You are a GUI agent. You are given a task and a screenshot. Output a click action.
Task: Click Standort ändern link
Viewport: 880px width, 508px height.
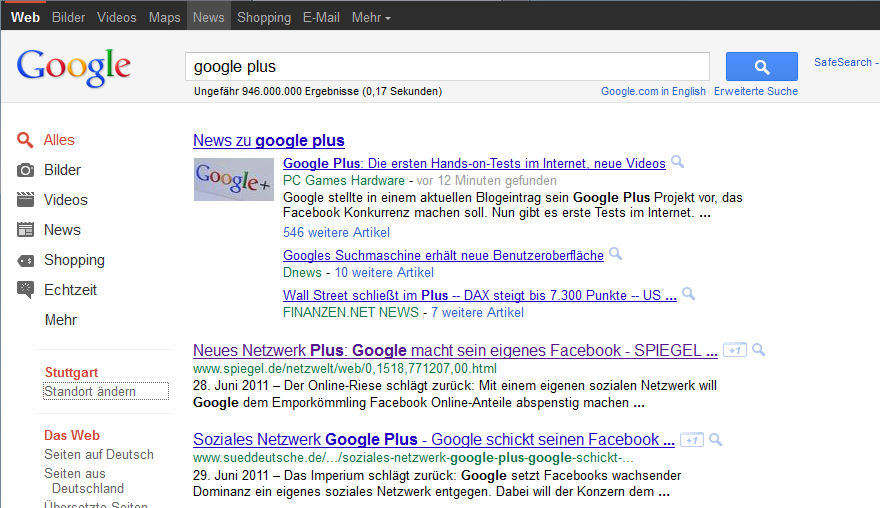coord(90,391)
